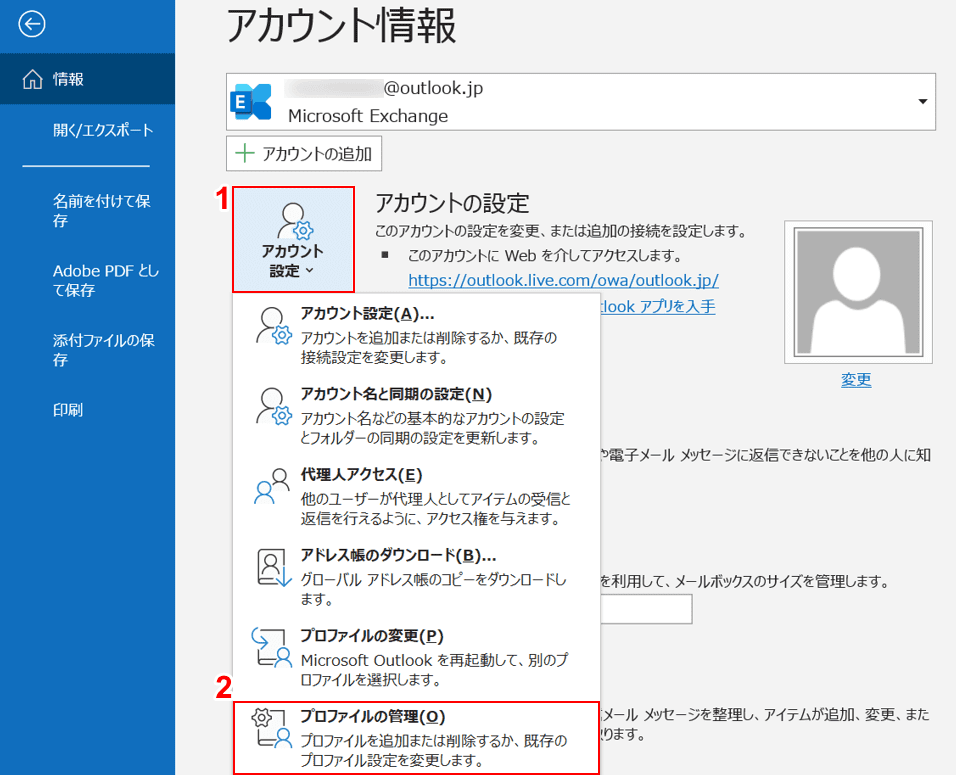Click the Outlook アプリを入手 link
The width and height of the screenshot is (956, 775).
(x=658, y=306)
